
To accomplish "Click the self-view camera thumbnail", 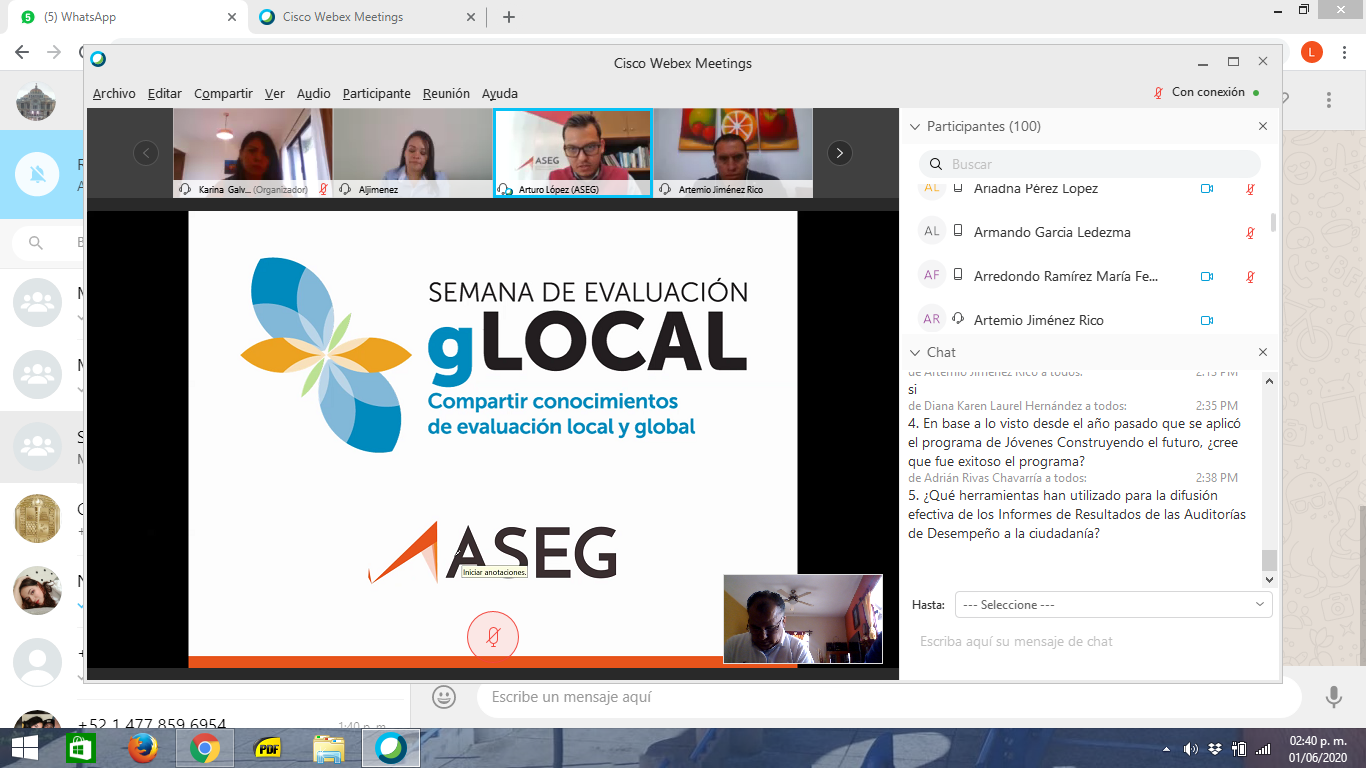I will tap(803, 619).
